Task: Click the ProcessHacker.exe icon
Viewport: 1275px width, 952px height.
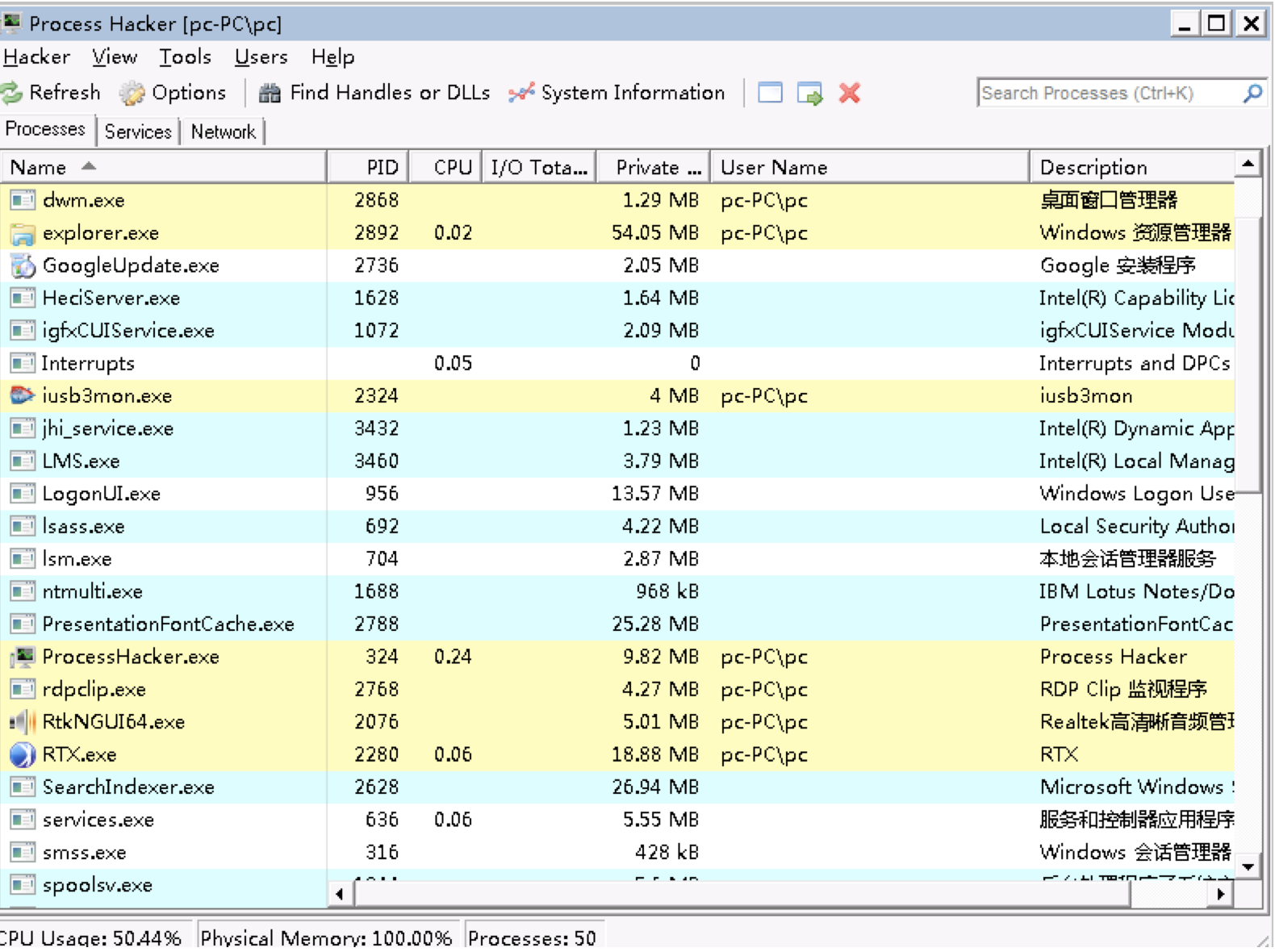Action: point(23,657)
